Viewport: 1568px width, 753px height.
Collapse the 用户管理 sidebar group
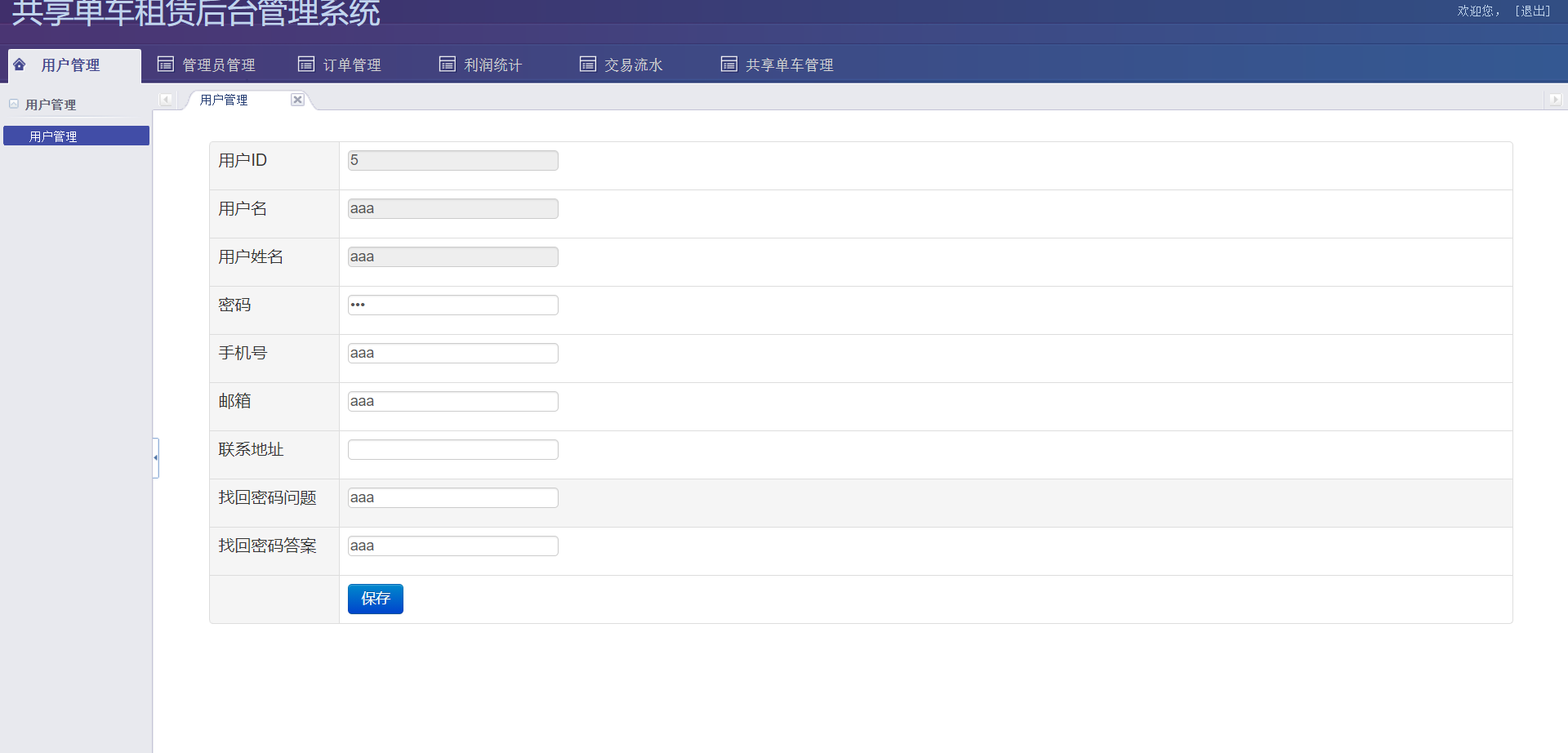(x=14, y=105)
